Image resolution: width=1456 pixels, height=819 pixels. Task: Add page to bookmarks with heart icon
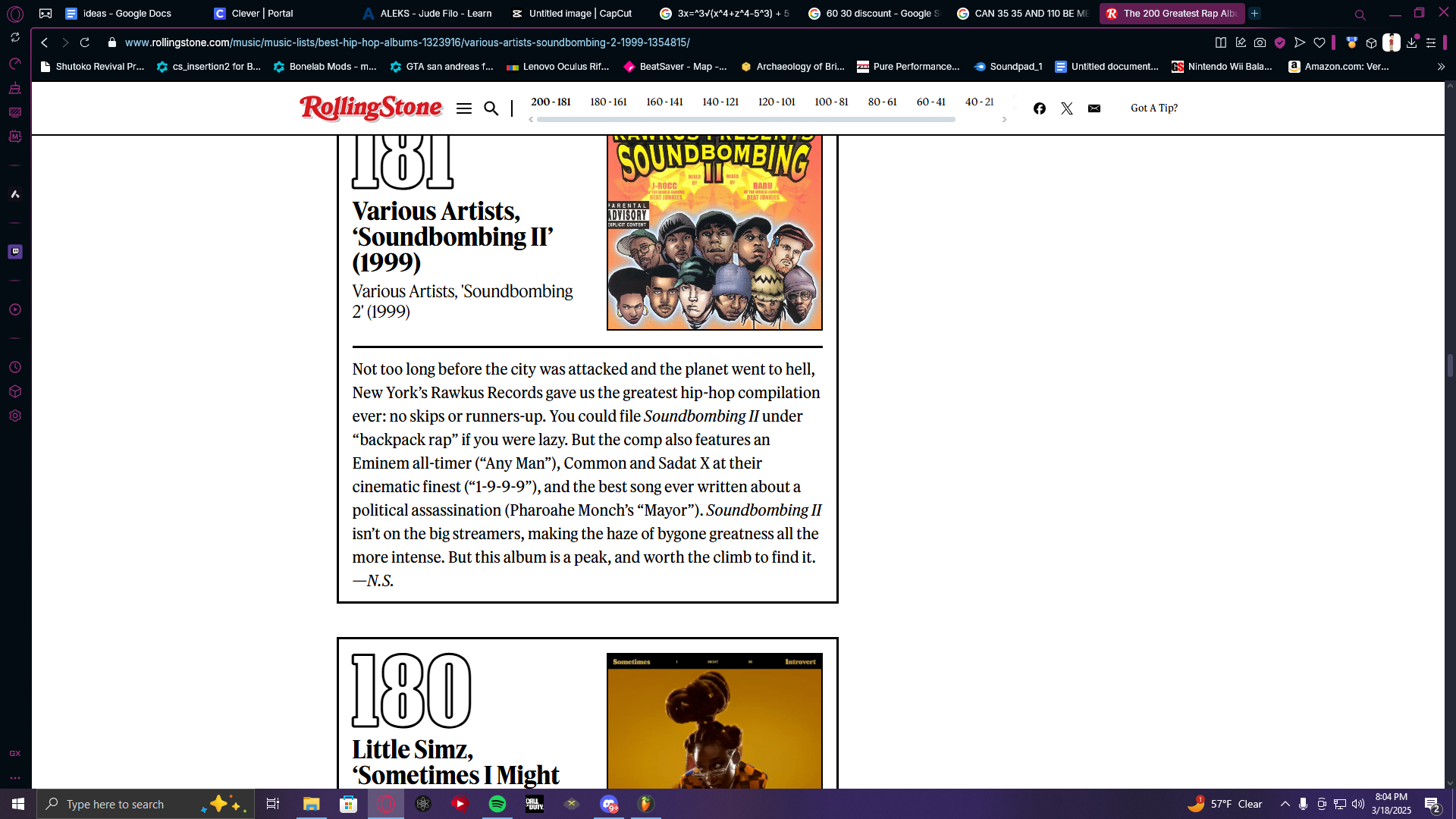(x=1319, y=42)
